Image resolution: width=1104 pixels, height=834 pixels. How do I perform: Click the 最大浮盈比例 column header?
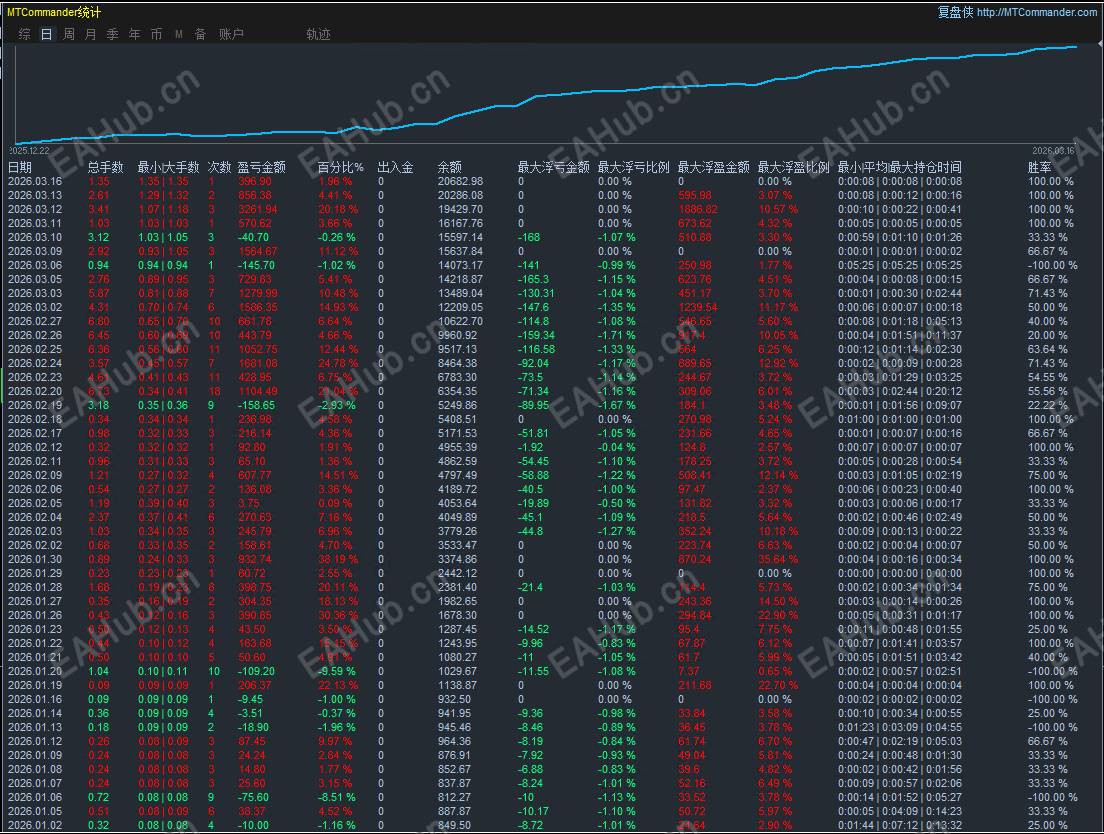point(794,167)
